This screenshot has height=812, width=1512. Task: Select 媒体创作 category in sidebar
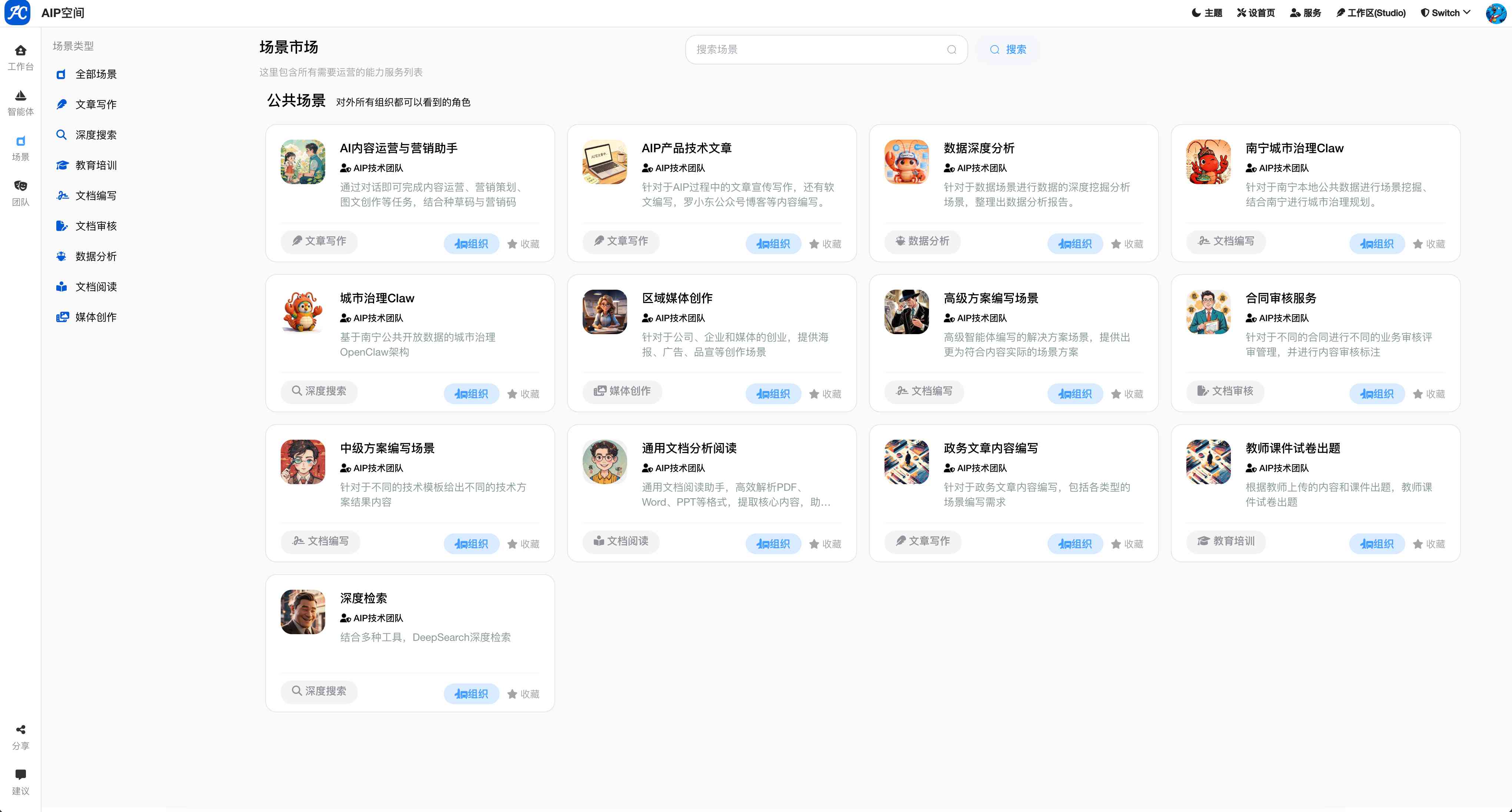(86, 317)
